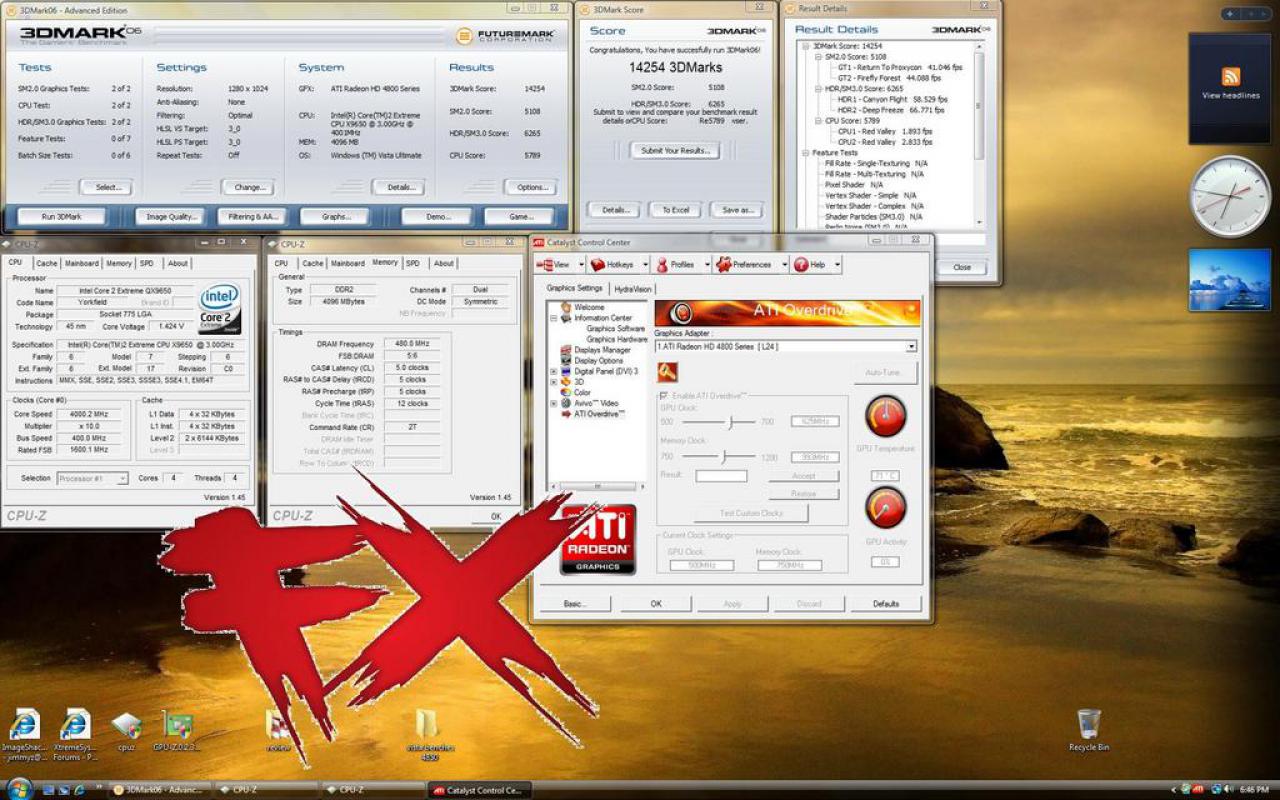
Task: Switch to the Cache tab in left CPU-Z
Action: point(47,263)
